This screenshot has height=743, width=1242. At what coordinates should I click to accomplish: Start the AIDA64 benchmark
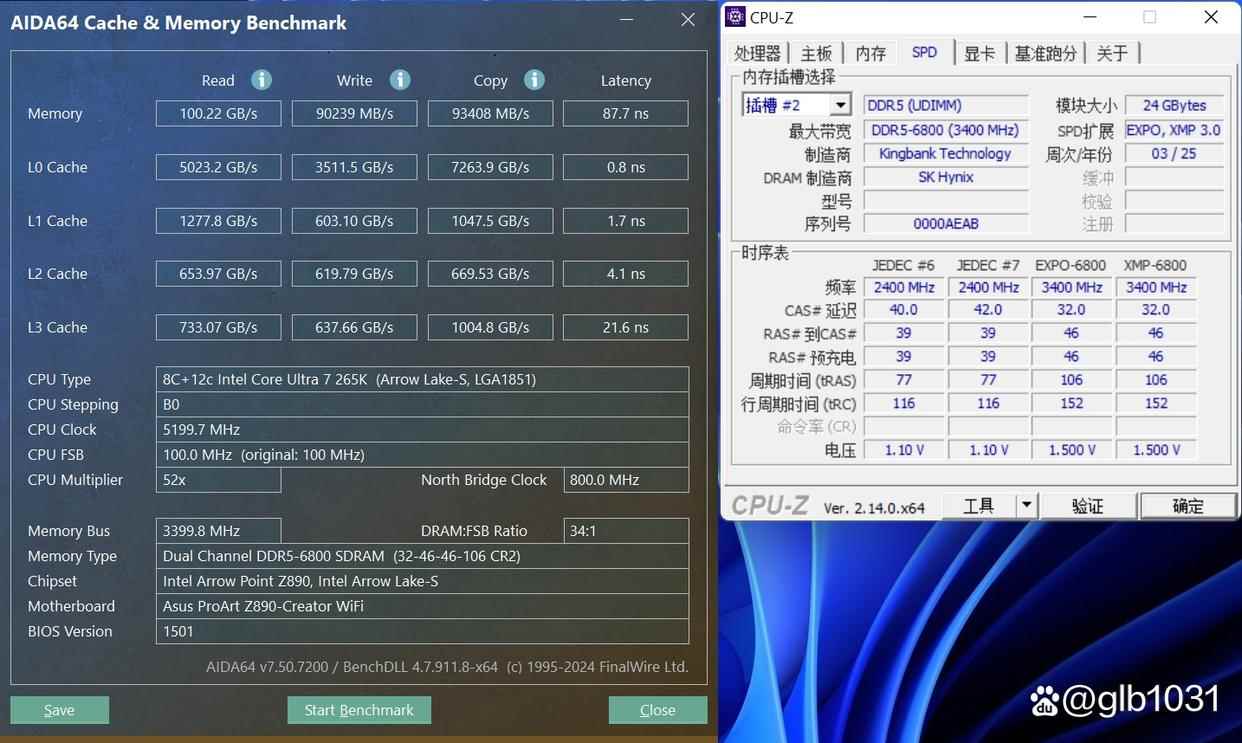pyautogui.click(x=359, y=709)
